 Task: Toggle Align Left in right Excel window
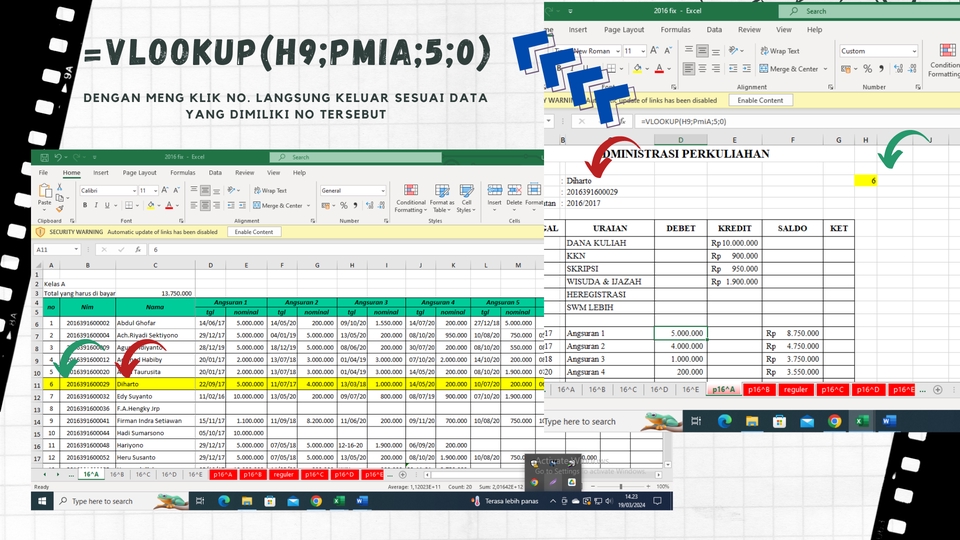click(x=689, y=69)
